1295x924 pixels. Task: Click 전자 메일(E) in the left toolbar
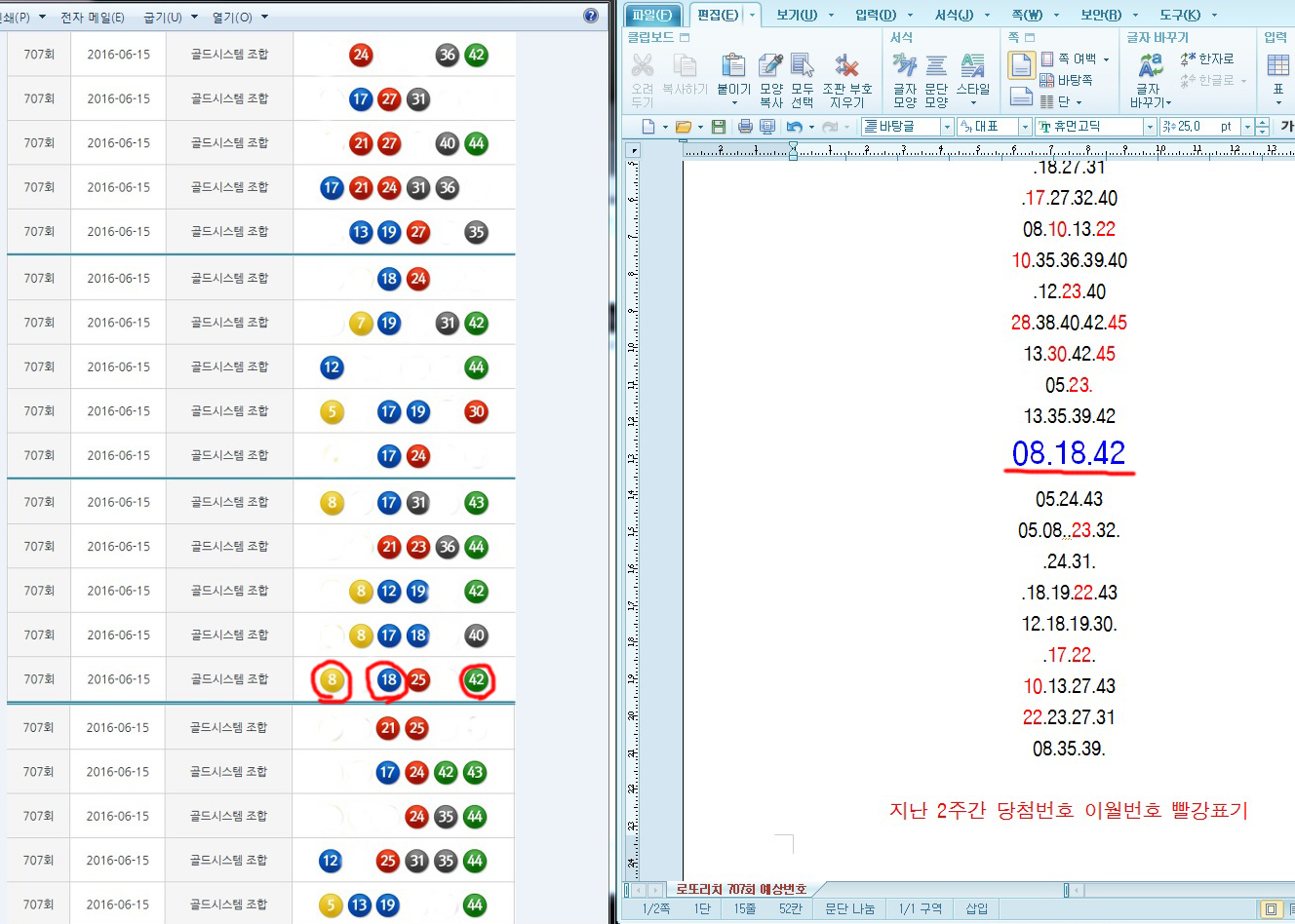(93, 18)
